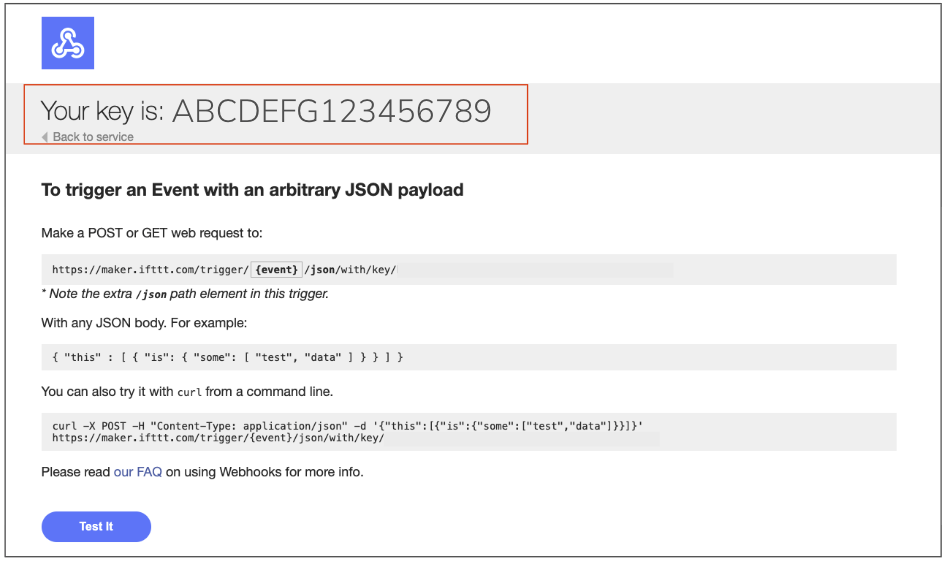Click the back arrow beside Back to service
946x561 pixels.
(x=45, y=137)
